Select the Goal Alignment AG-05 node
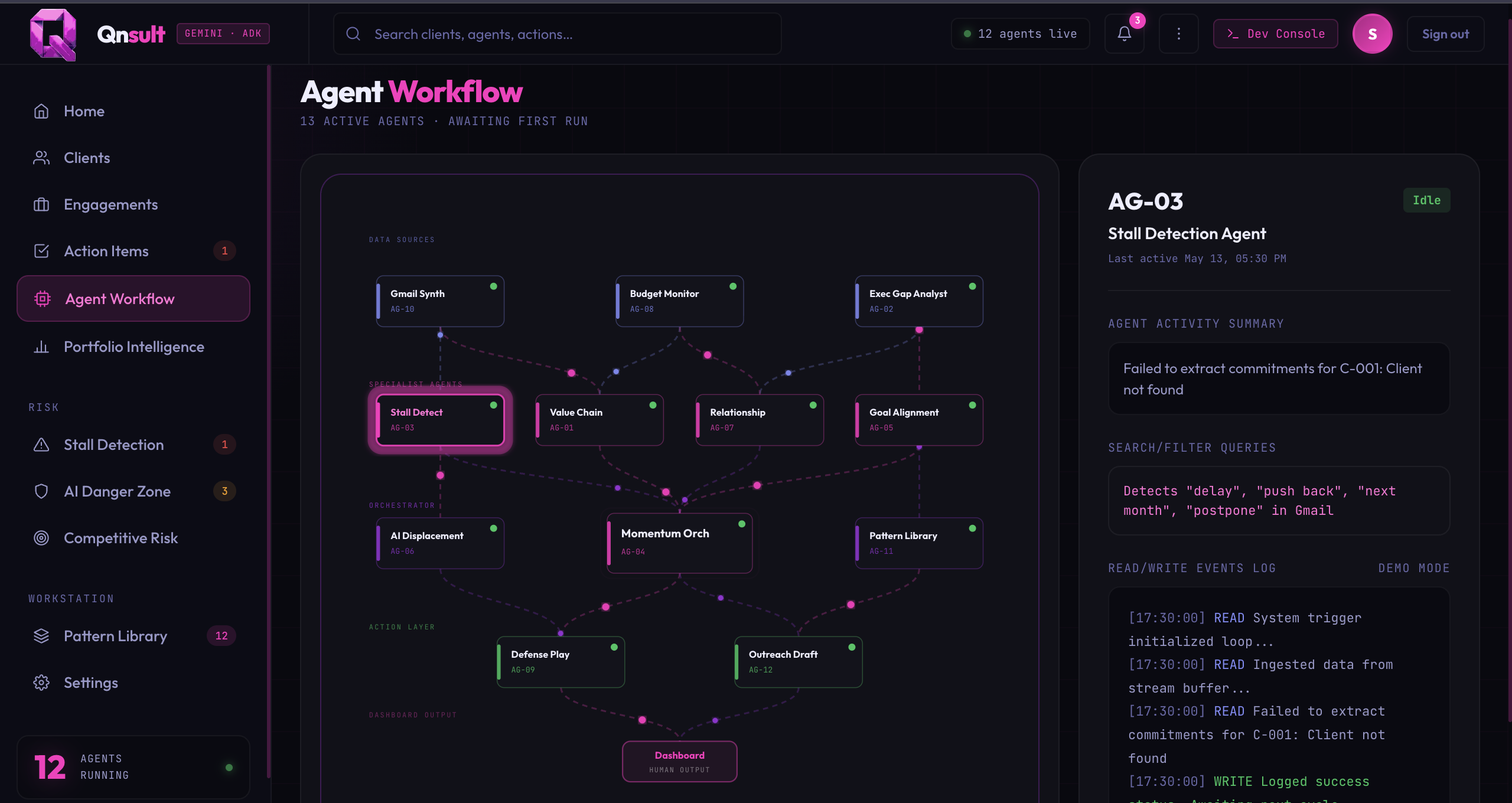 919,420
